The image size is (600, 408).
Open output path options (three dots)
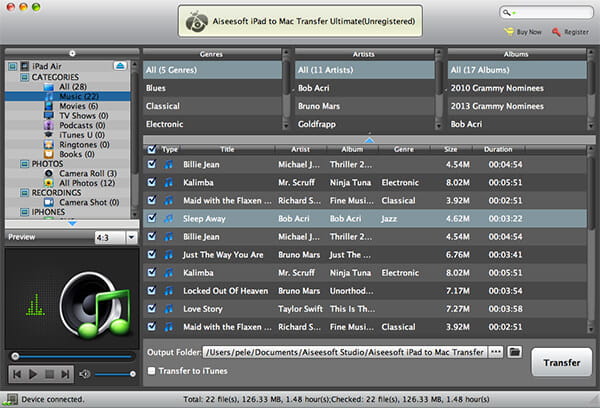click(496, 352)
